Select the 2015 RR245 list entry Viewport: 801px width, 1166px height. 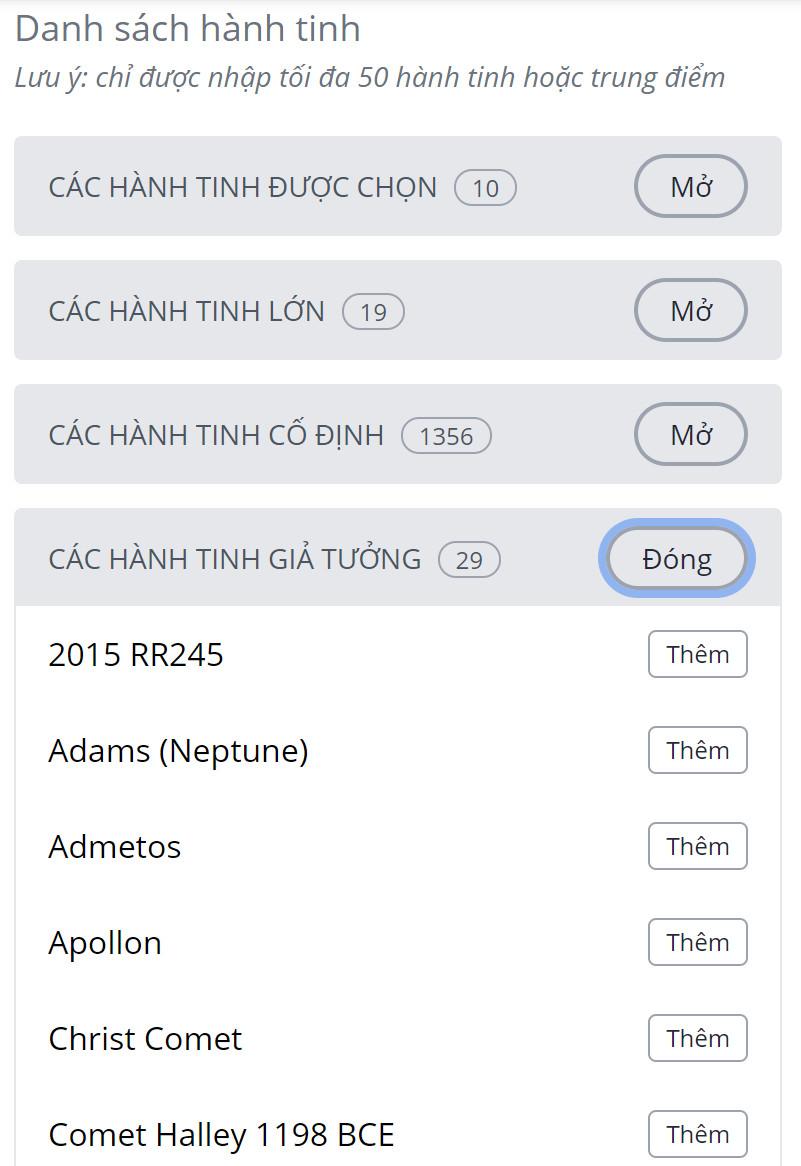[x=136, y=654]
